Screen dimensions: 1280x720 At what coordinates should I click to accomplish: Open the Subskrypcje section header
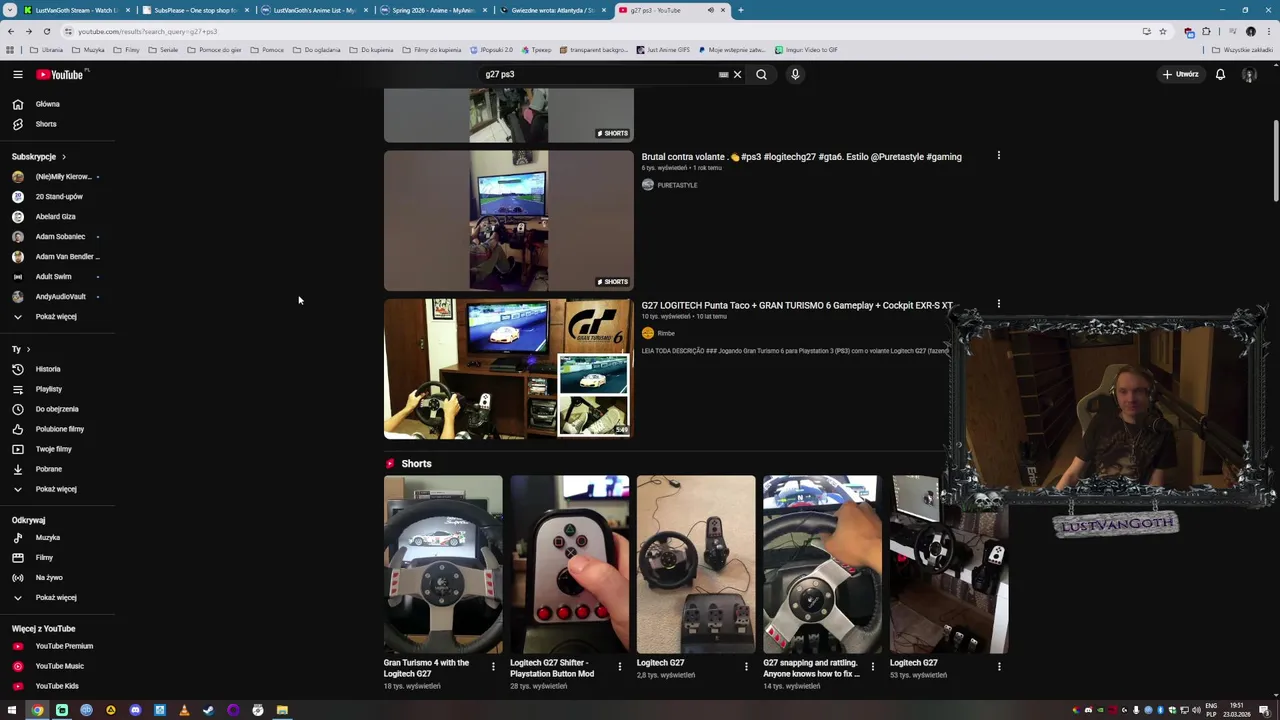(39, 157)
